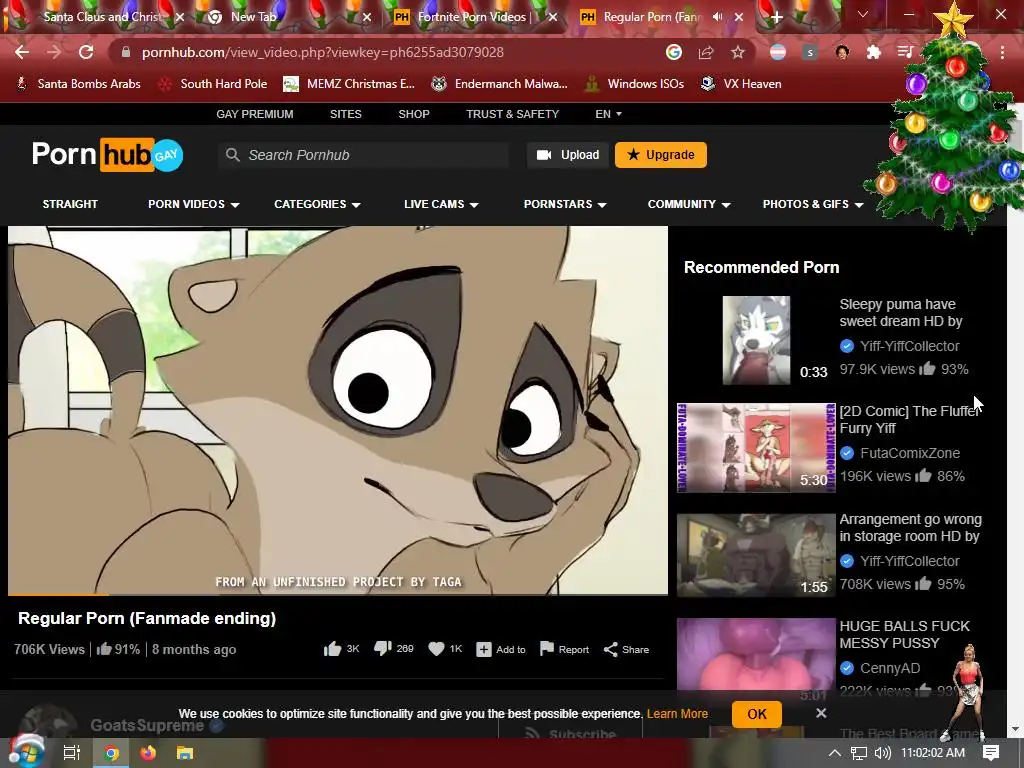Open the Extensions puzzle piece menu
1024x768 pixels.
[x=874, y=52]
